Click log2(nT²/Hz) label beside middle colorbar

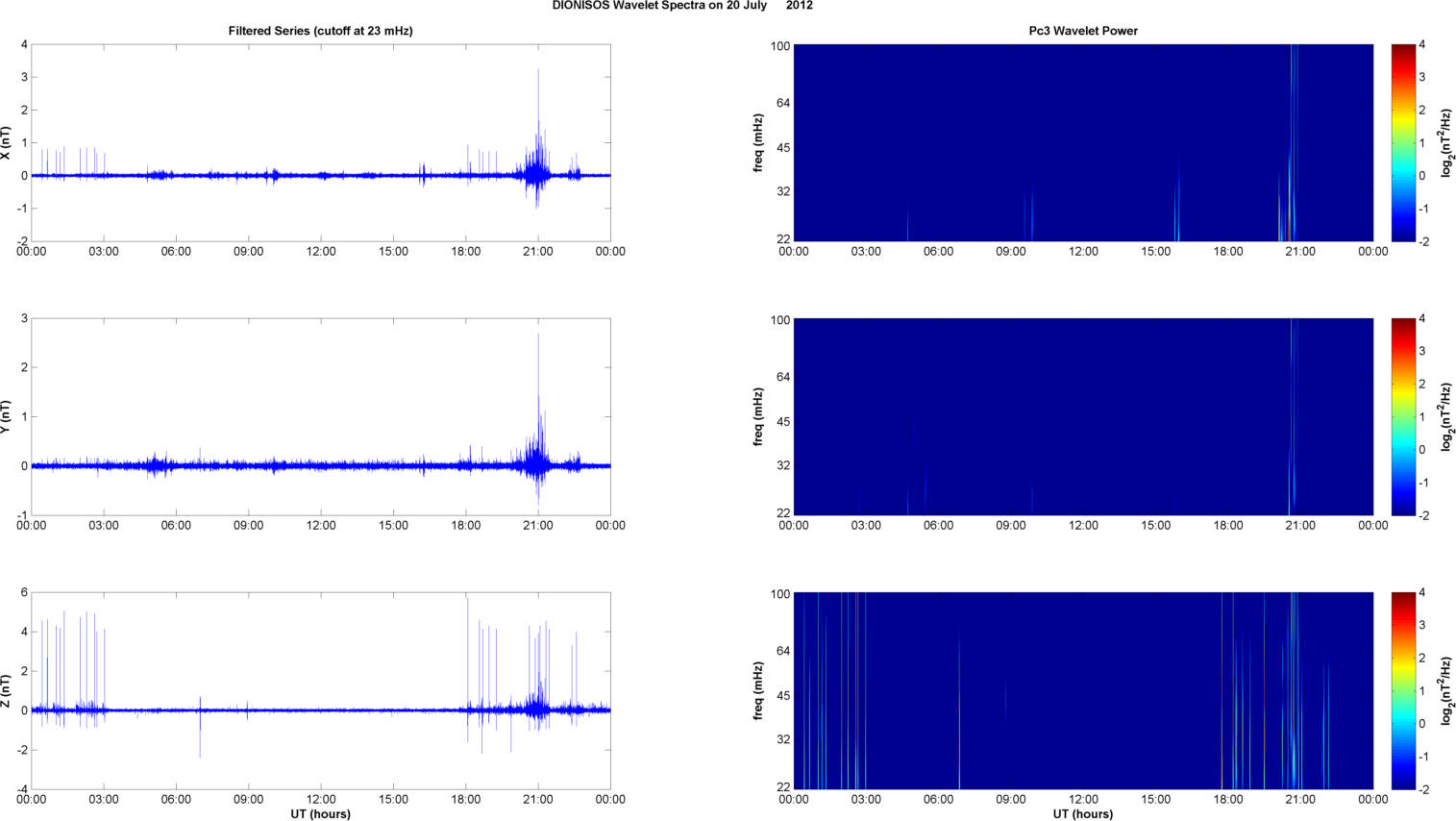pyautogui.click(x=1447, y=417)
